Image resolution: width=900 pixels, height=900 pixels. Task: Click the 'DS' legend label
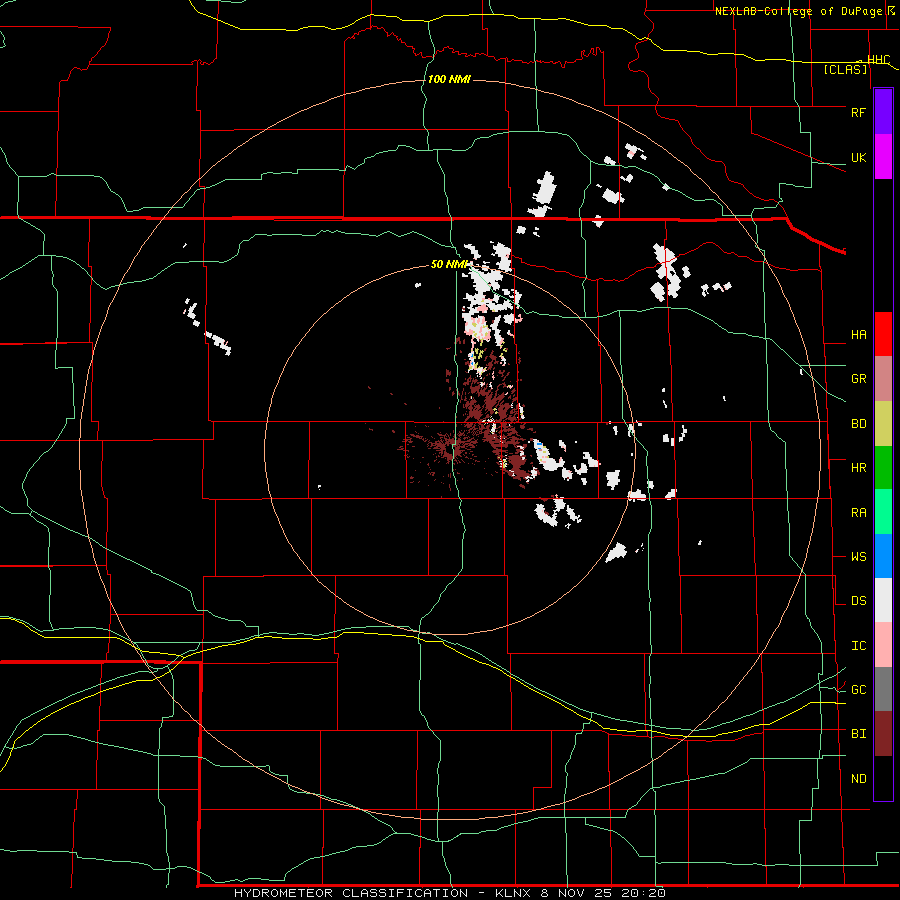click(858, 601)
